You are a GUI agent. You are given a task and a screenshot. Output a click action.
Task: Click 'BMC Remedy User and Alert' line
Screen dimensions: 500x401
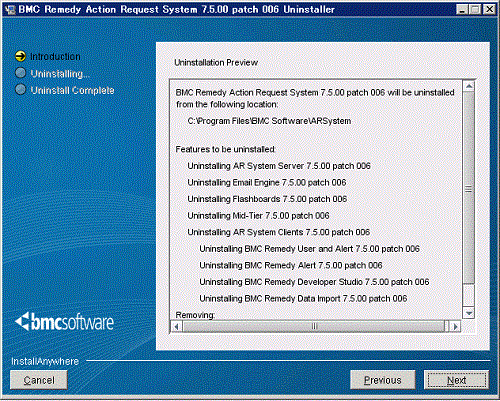[x=309, y=249]
